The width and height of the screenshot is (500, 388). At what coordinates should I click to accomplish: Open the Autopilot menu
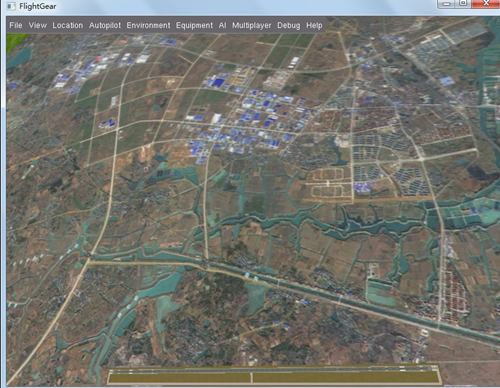pos(105,25)
